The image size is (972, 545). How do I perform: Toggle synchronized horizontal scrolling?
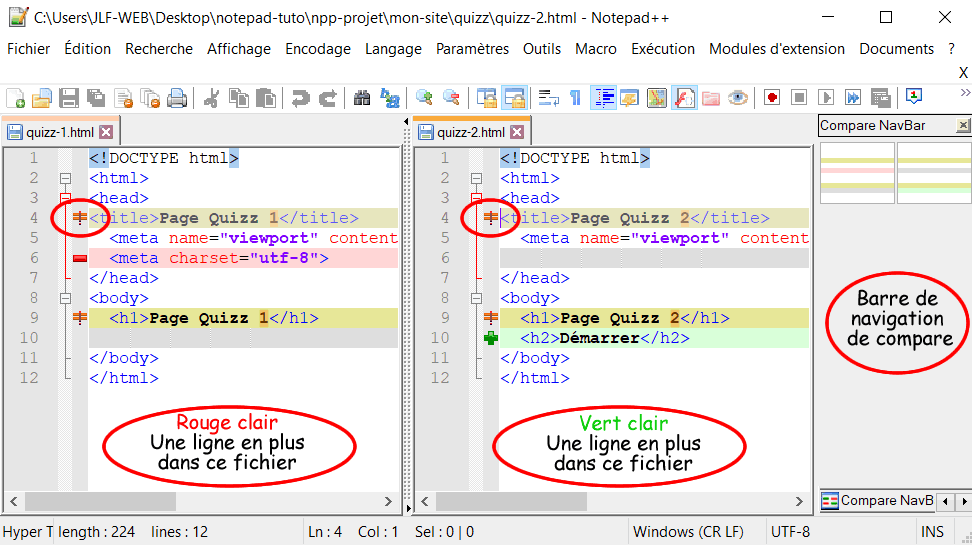coord(515,98)
